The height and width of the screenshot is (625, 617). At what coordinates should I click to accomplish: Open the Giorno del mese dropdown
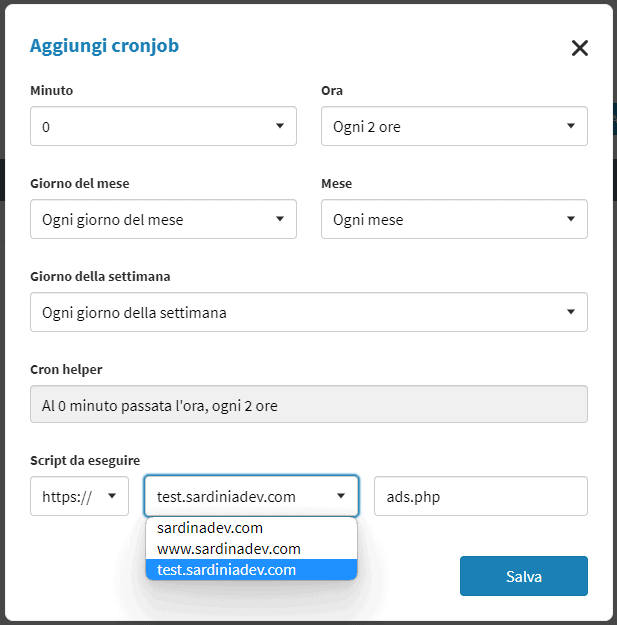(x=163, y=219)
